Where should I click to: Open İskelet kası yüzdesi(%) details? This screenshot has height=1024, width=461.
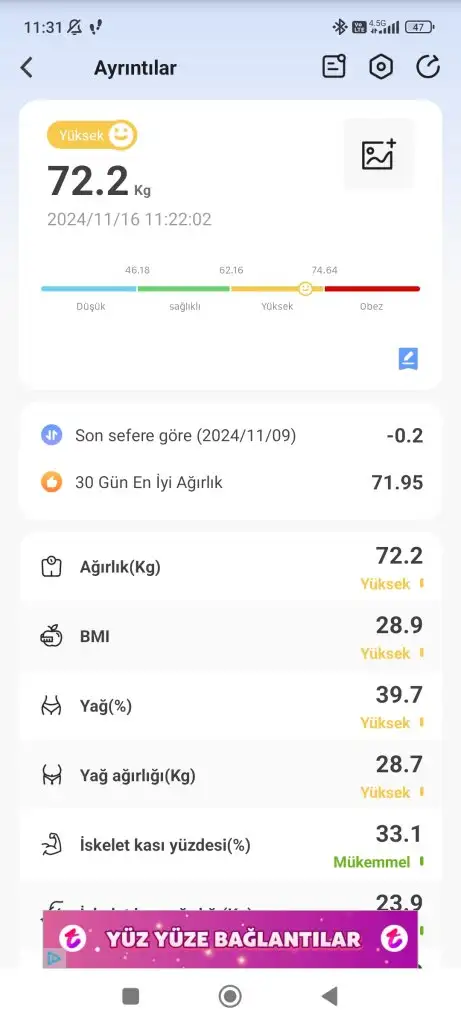click(x=230, y=845)
